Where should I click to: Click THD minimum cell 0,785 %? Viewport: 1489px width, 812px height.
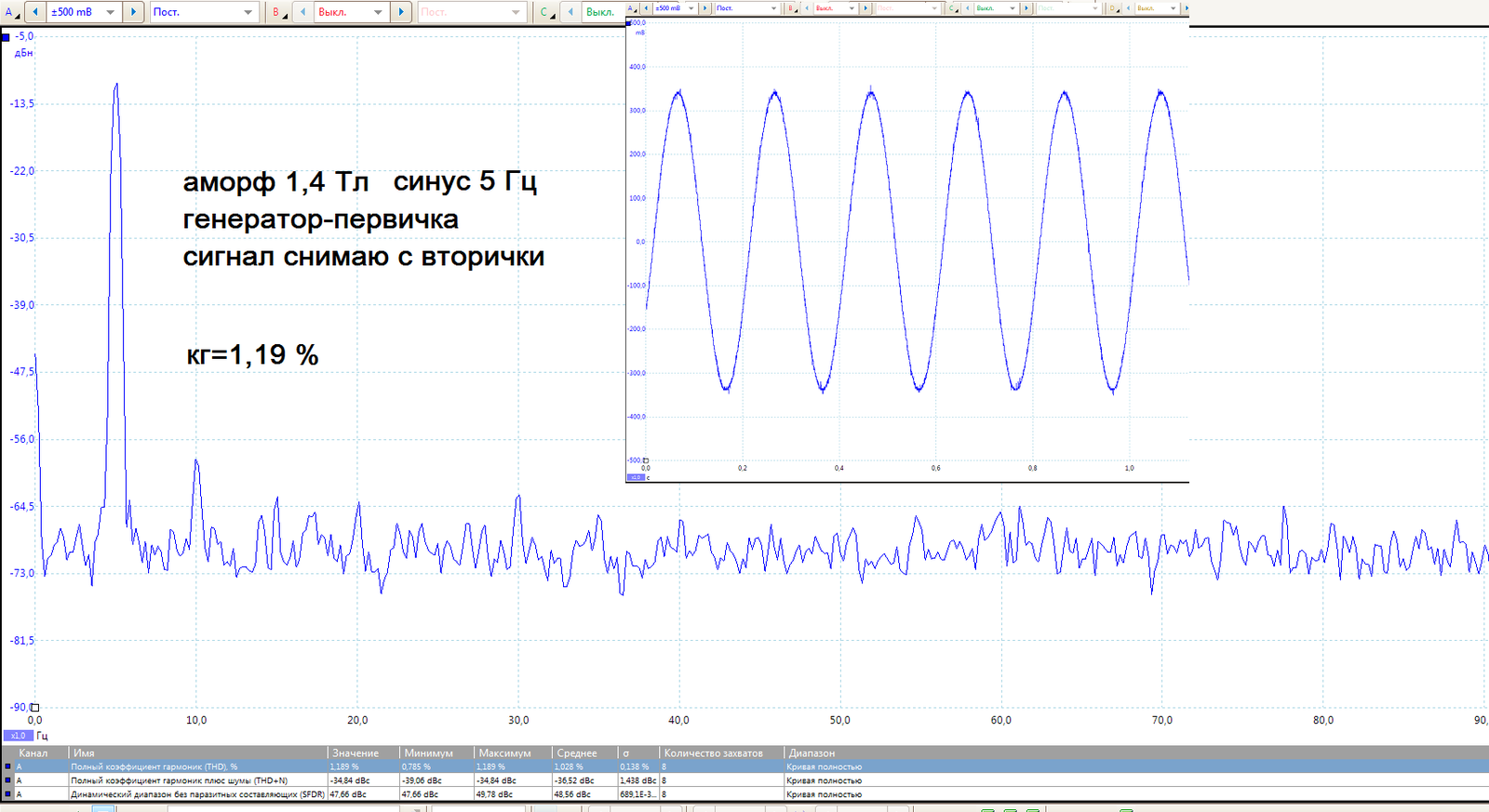(437, 766)
